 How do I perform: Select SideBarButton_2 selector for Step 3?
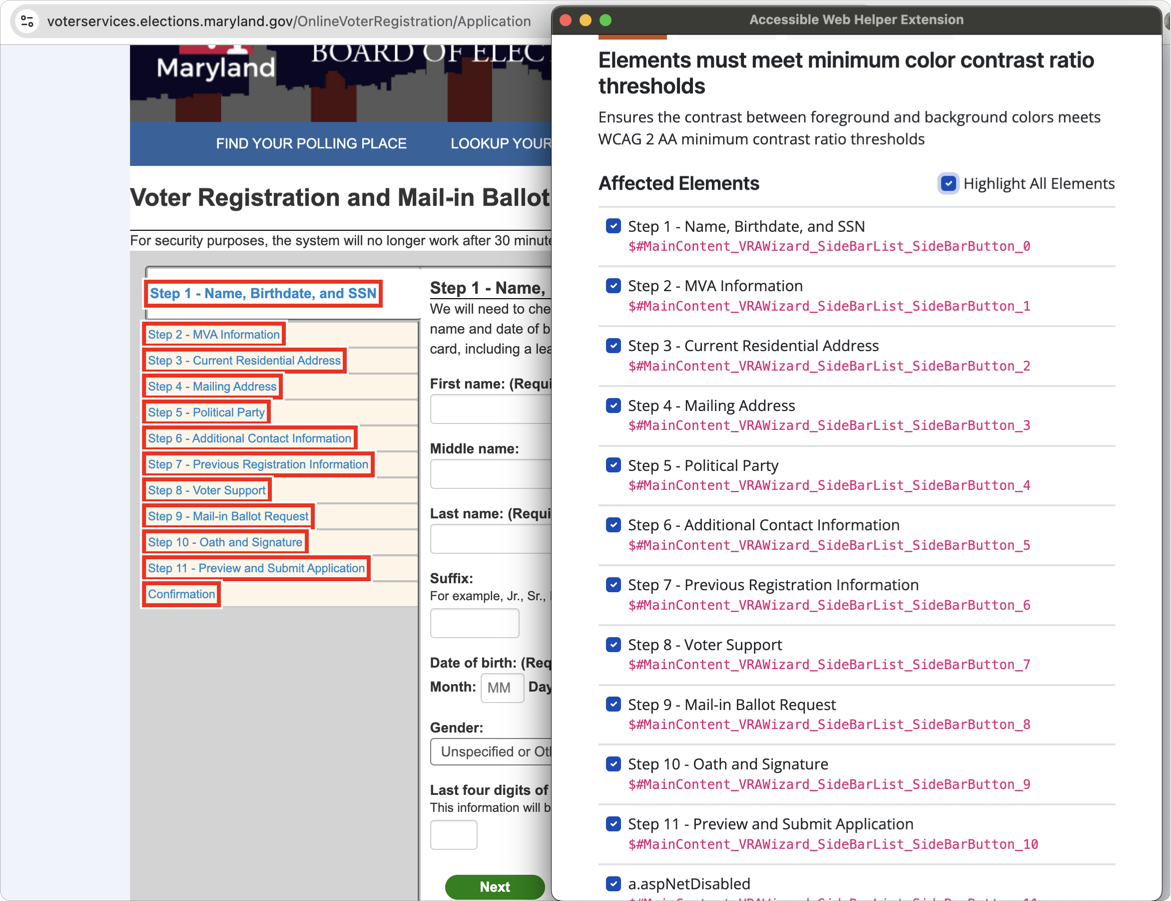[829, 365]
